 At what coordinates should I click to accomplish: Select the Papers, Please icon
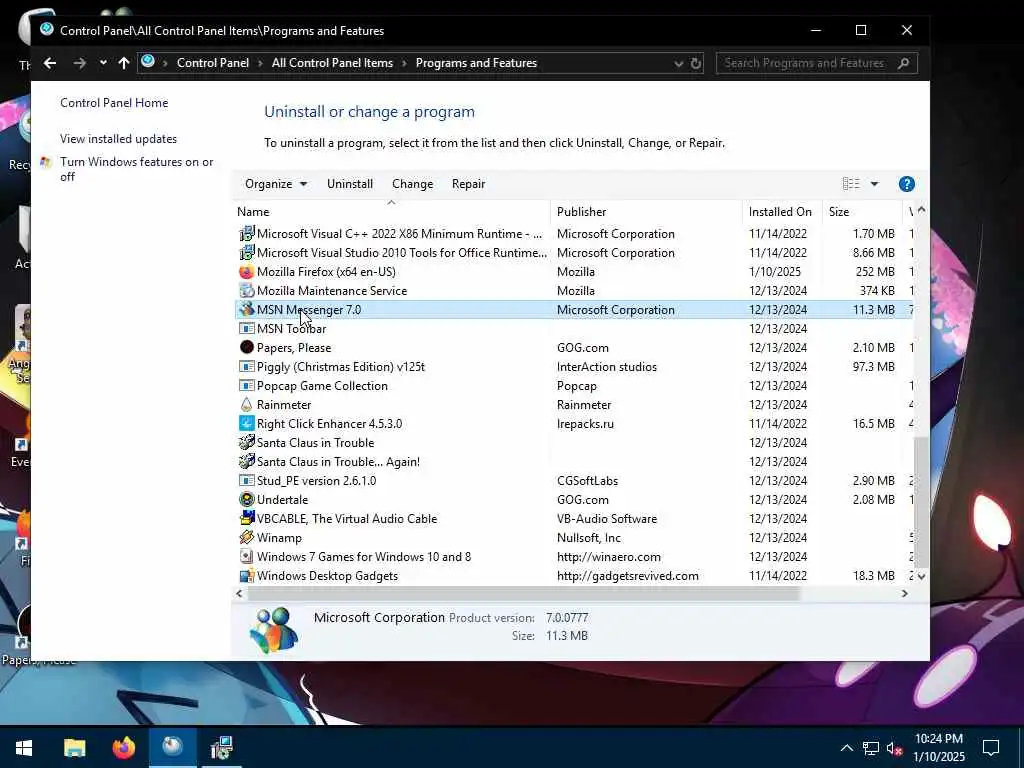pos(246,347)
